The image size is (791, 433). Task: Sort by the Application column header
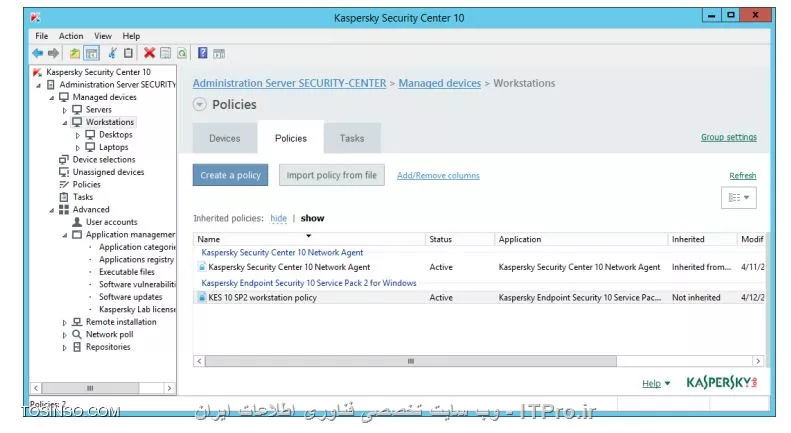click(581, 239)
